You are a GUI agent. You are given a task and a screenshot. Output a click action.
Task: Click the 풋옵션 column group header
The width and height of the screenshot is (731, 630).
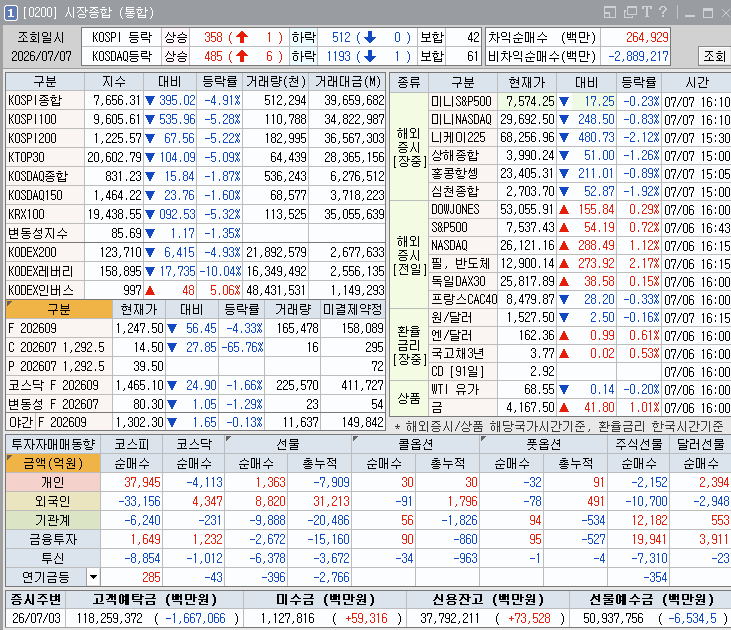[544, 444]
